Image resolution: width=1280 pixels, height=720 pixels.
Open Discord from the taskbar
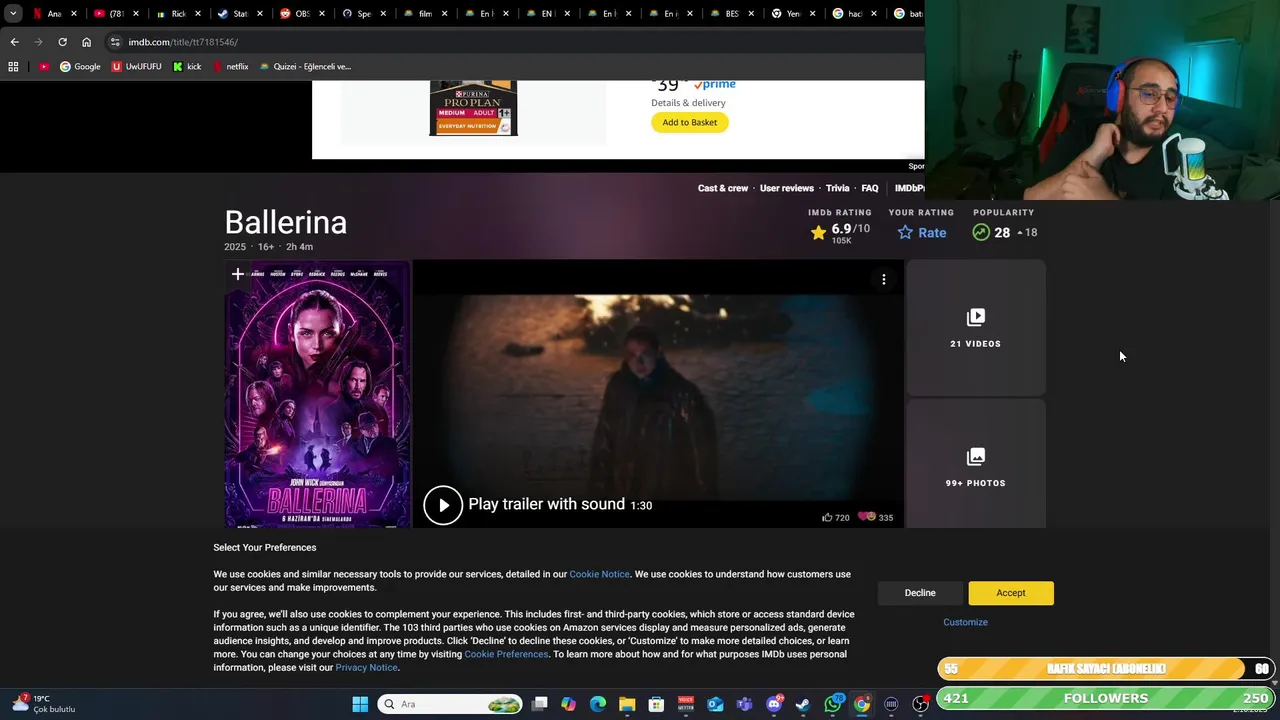click(x=773, y=704)
